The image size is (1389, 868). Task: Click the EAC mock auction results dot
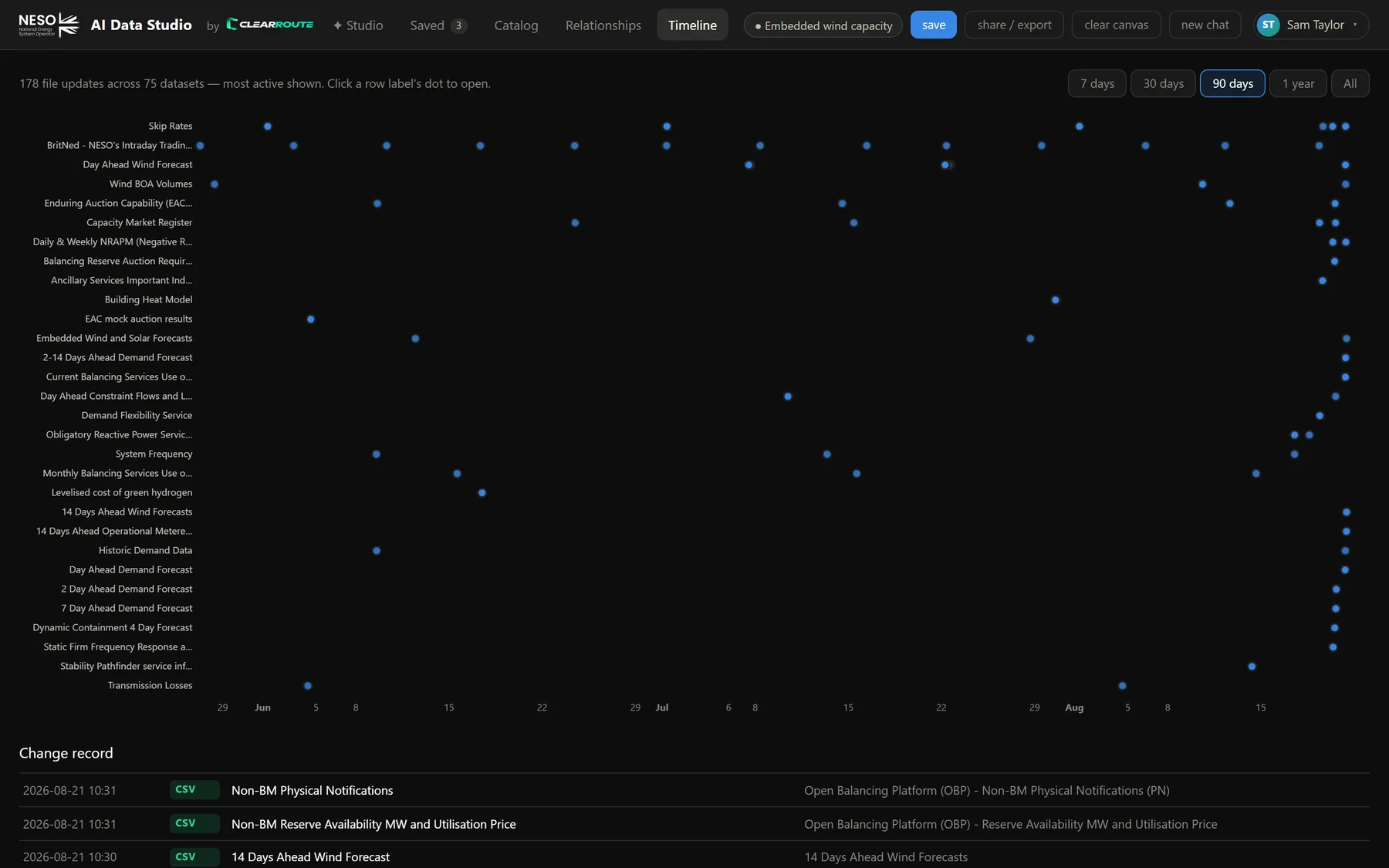point(311,319)
